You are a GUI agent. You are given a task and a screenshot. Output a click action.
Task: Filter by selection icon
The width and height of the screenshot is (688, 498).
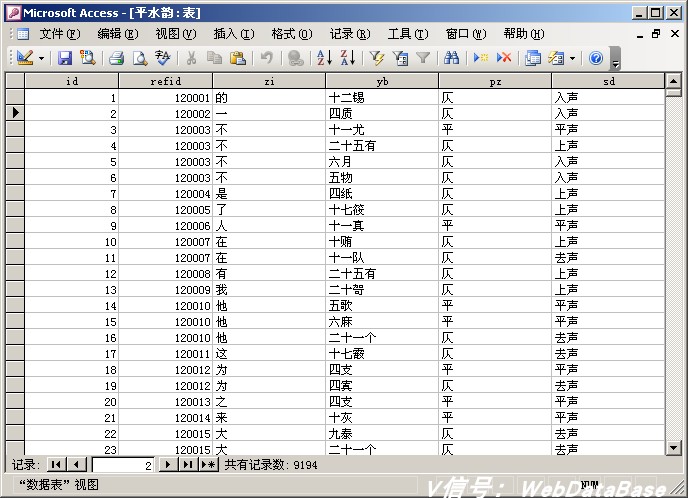pos(376,57)
